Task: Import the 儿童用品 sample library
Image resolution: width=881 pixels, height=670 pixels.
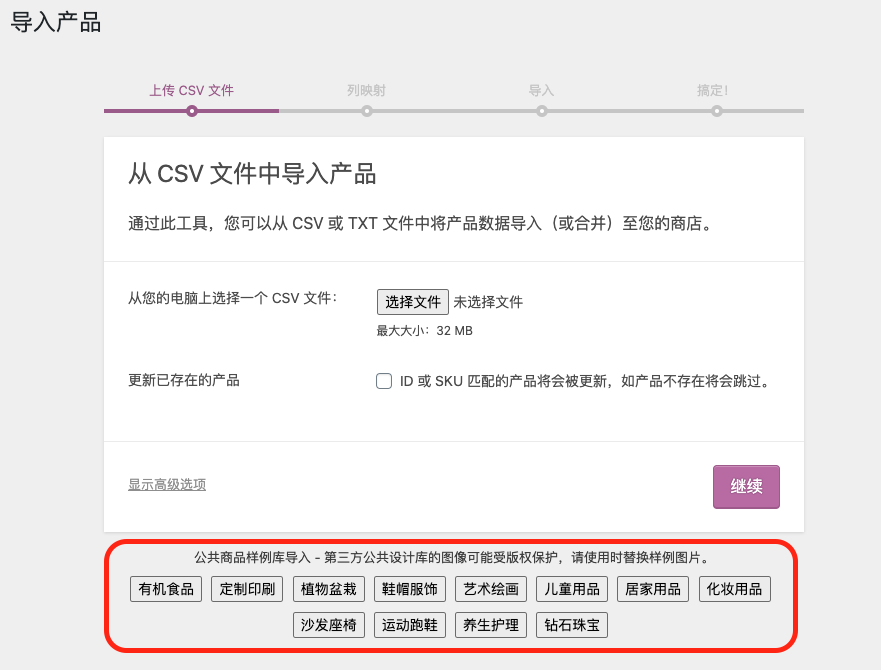Action: (x=572, y=589)
